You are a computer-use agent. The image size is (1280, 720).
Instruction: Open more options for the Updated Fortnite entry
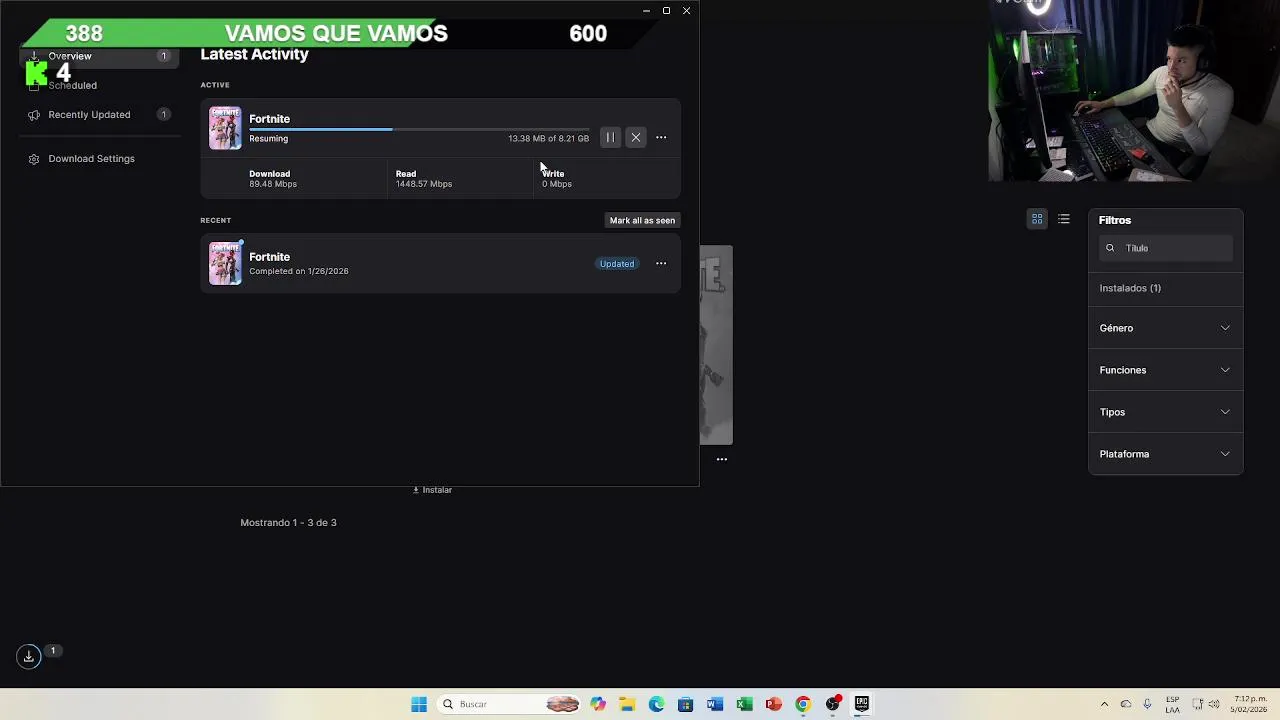pyautogui.click(x=661, y=263)
